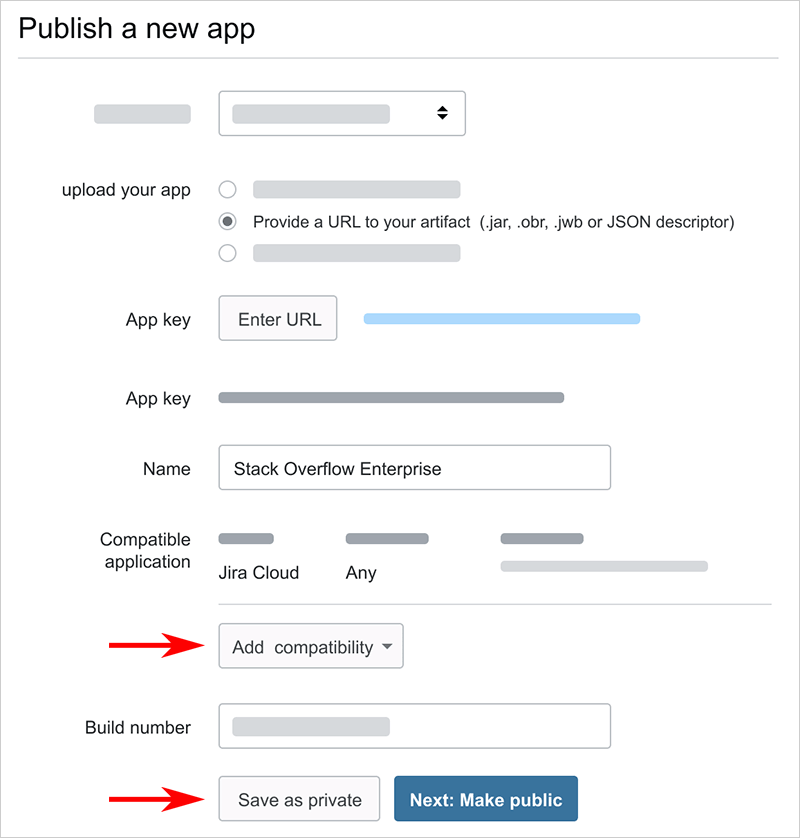Select the 'Provide a URL to your artifact' radio
800x838 pixels.
tap(228, 221)
